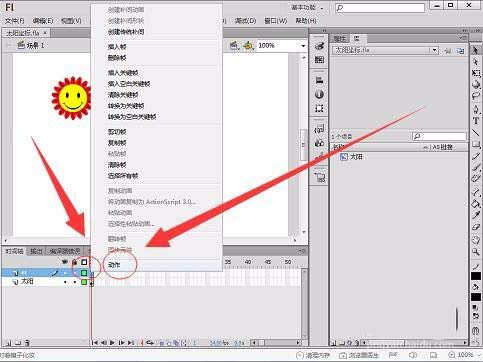The image size is (483, 362).
Task: Open the Swatches panel icon
Action: point(319,60)
